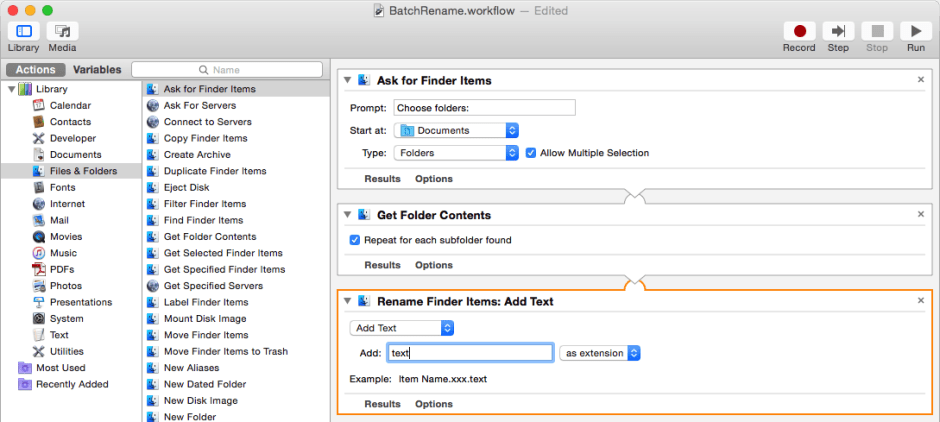Switch to the Variables tab

(x=97, y=70)
